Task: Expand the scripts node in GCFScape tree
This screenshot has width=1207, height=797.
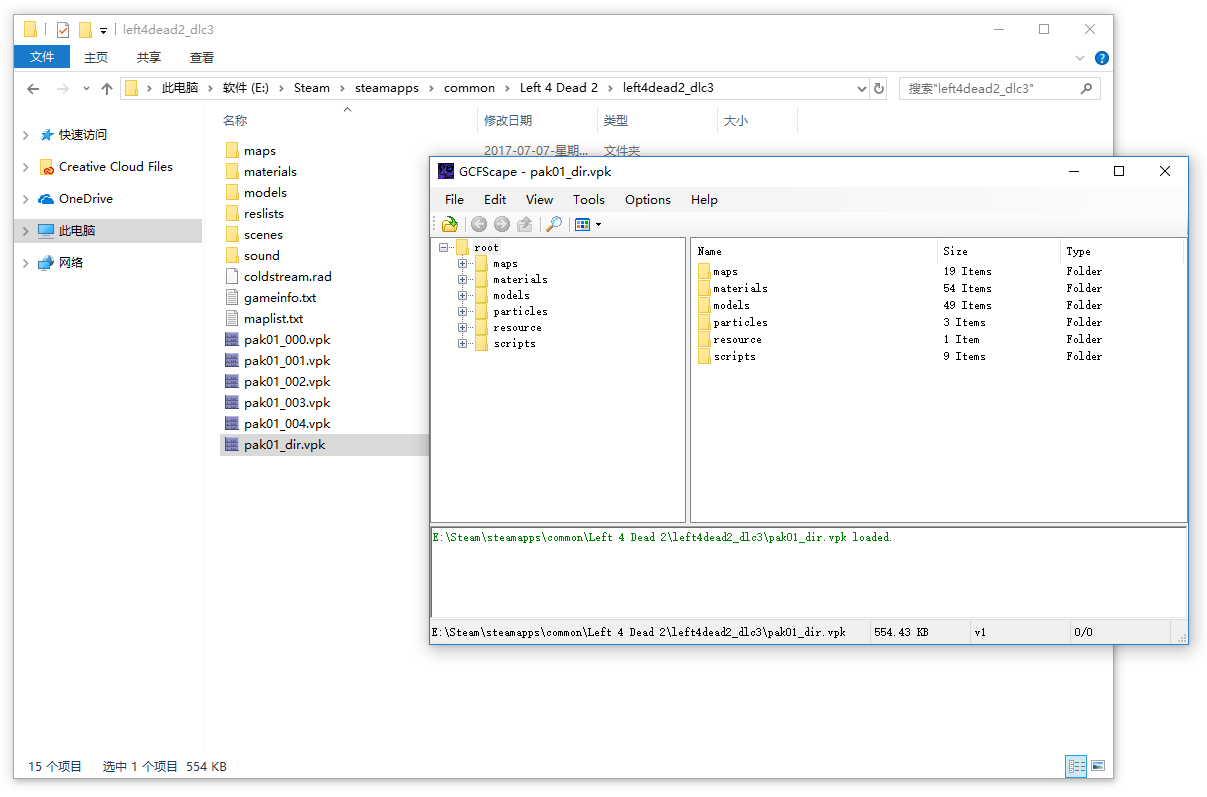Action: pyautogui.click(x=463, y=343)
